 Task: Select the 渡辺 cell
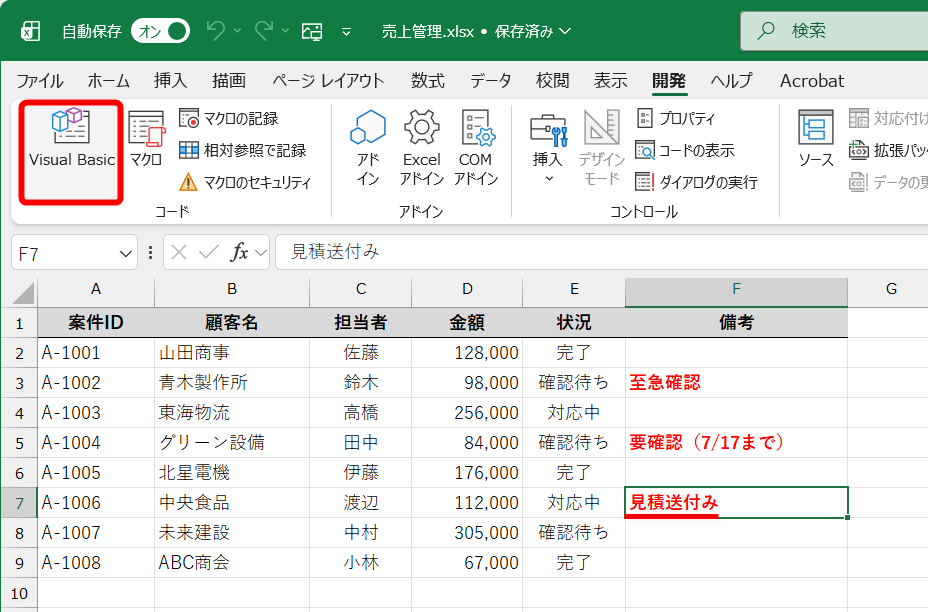360,503
